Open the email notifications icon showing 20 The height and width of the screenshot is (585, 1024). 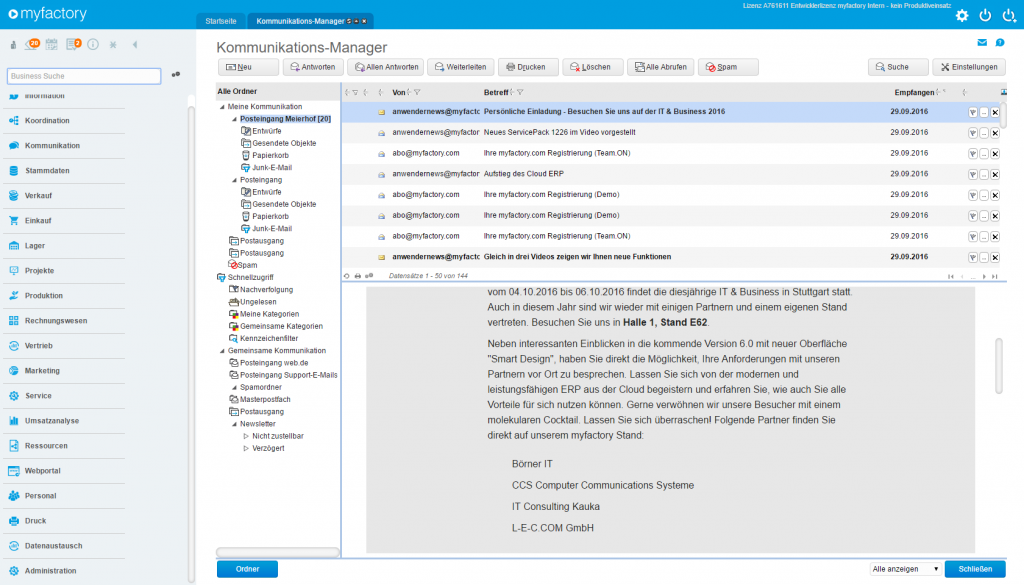pyautogui.click(x=30, y=45)
